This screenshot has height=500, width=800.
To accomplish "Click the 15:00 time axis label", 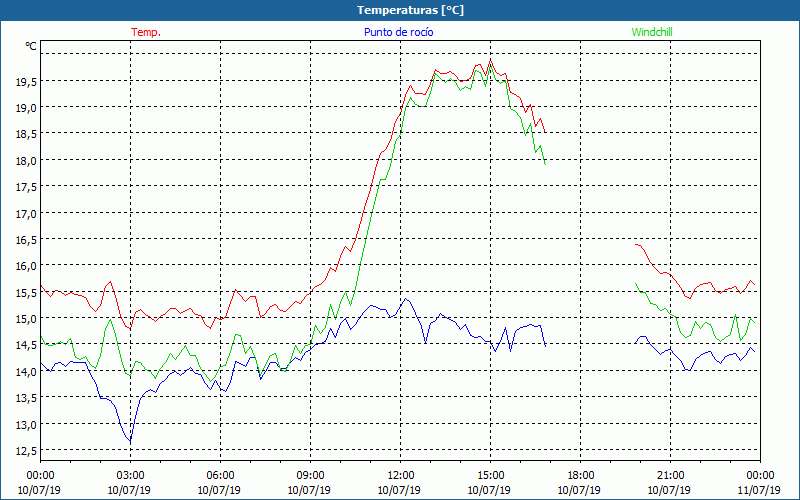I will pyautogui.click(x=490, y=476).
